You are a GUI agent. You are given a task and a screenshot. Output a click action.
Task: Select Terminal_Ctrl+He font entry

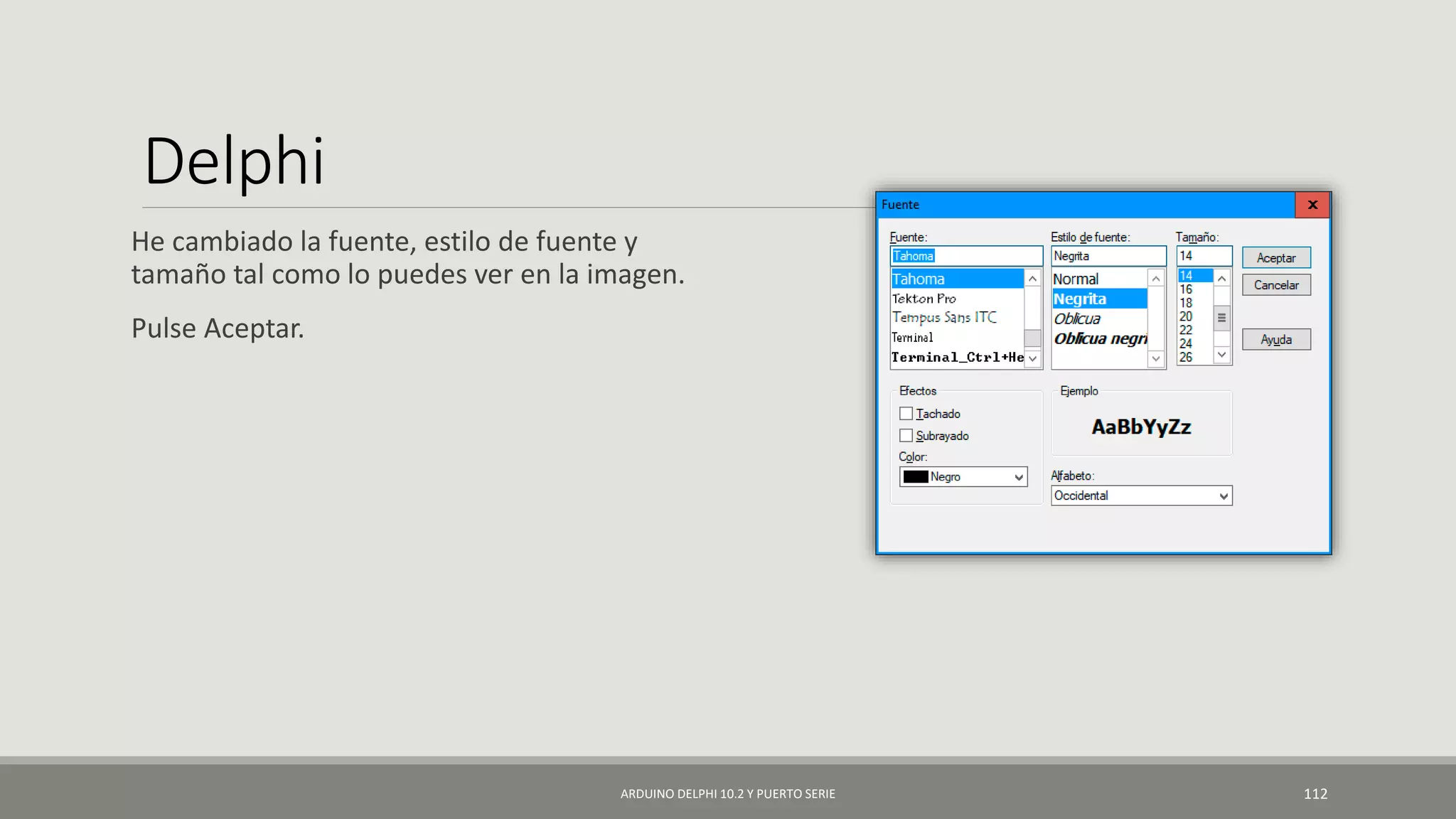(957, 357)
